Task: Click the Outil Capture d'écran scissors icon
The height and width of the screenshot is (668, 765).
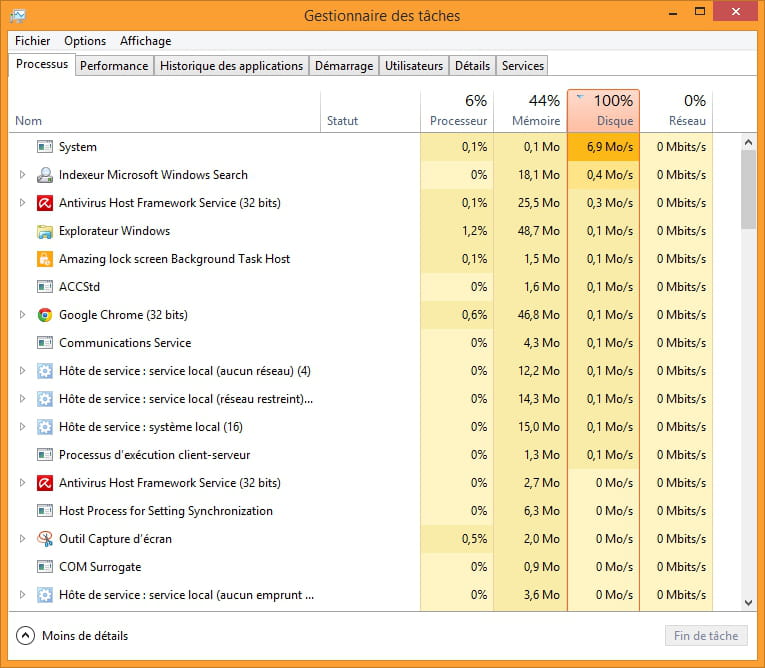Action: (45, 539)
